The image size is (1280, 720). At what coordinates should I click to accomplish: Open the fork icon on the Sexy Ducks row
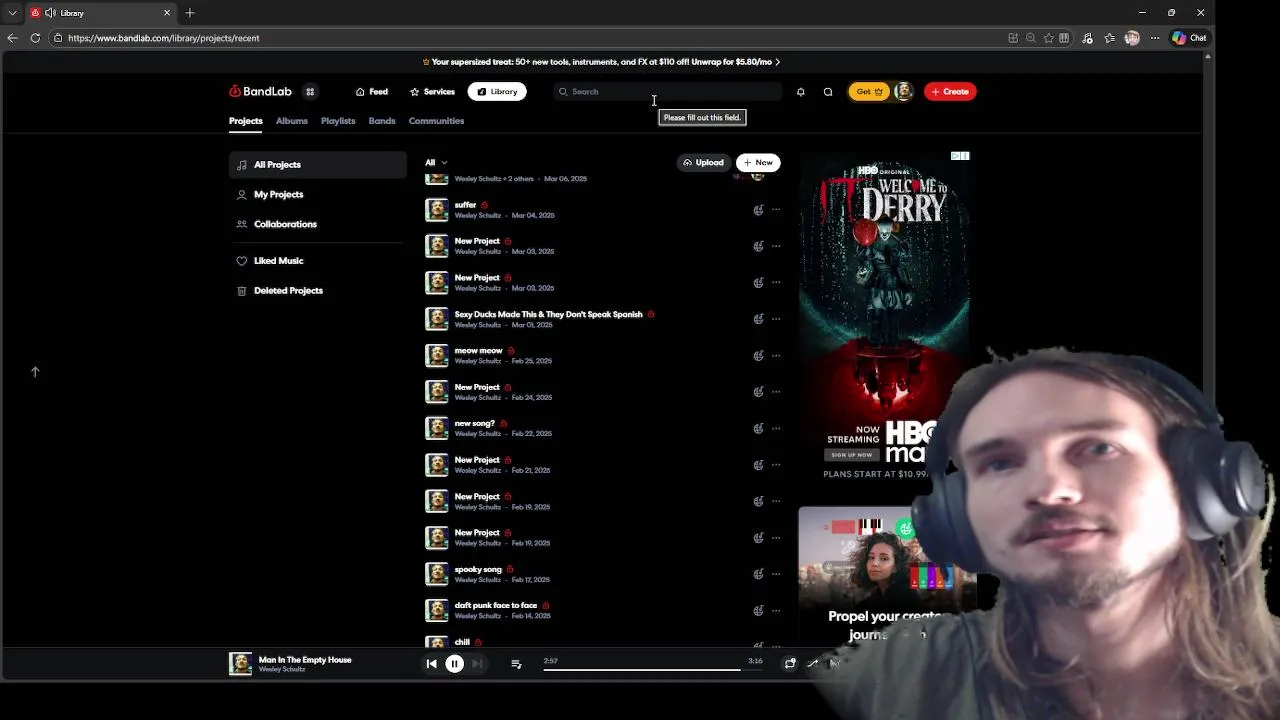pos(758,319)
